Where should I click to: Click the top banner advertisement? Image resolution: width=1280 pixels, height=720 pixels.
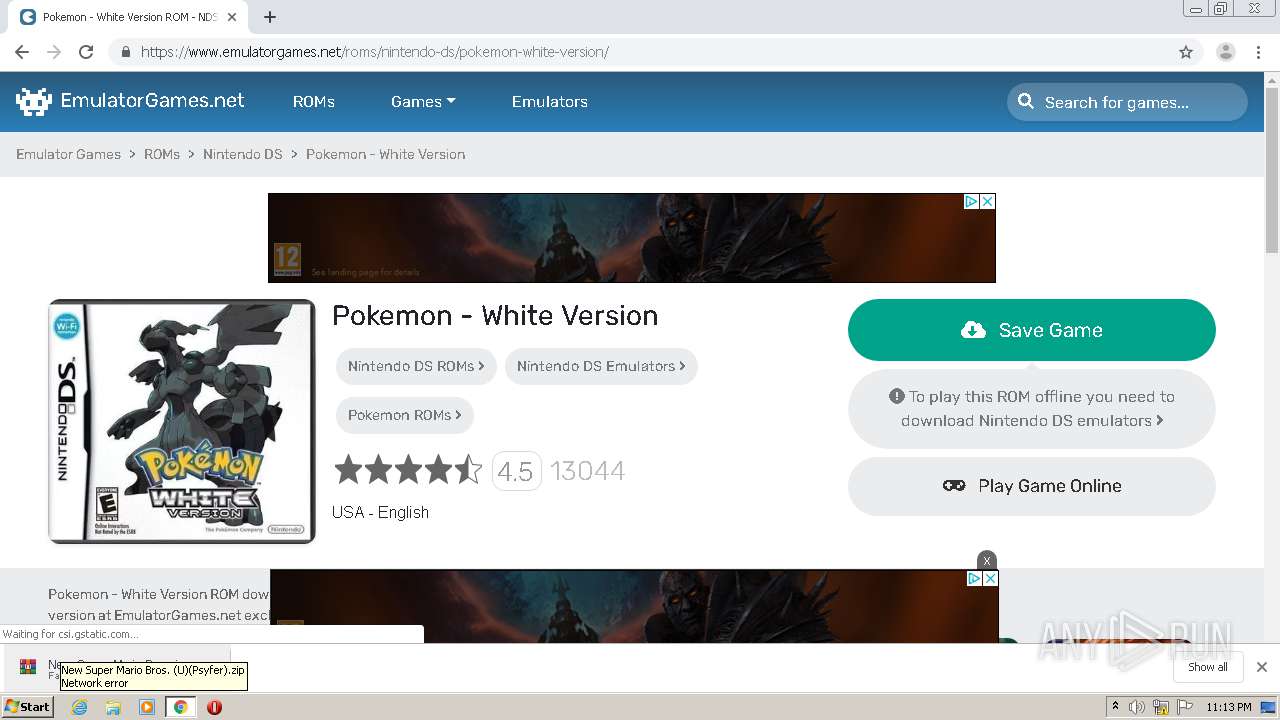[x=632, y=238]
